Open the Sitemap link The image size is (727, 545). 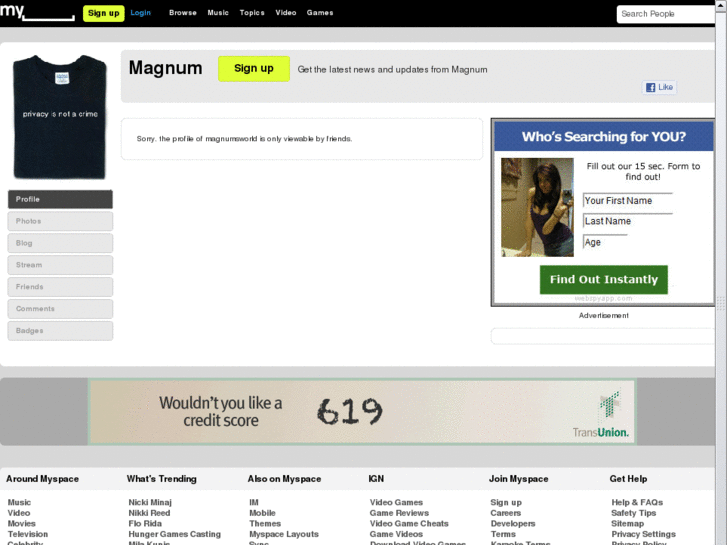(x=627, y=524)
